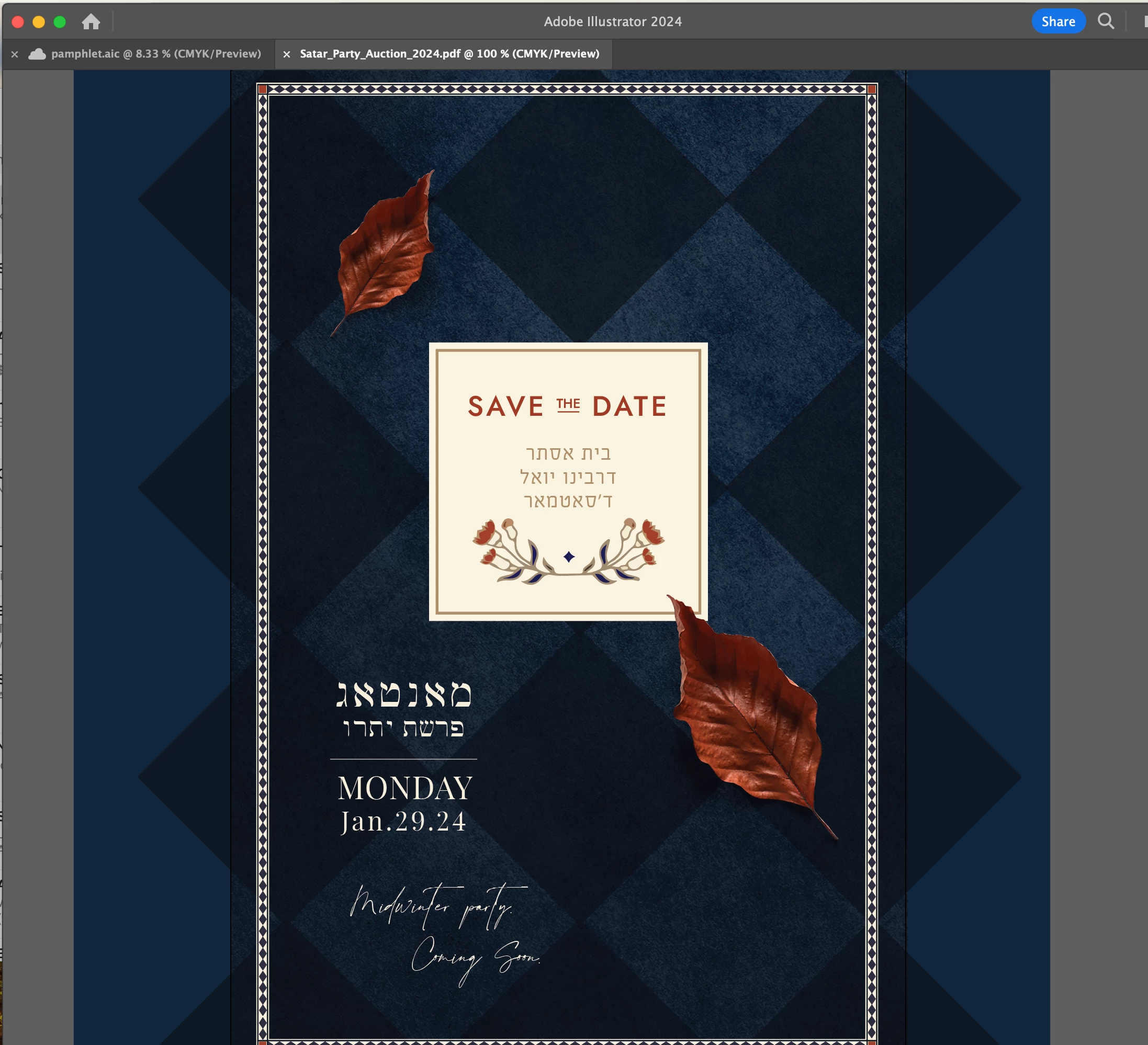Select the Satar_Party_Auction_2024.pdf tab

(x=449, y=54)
